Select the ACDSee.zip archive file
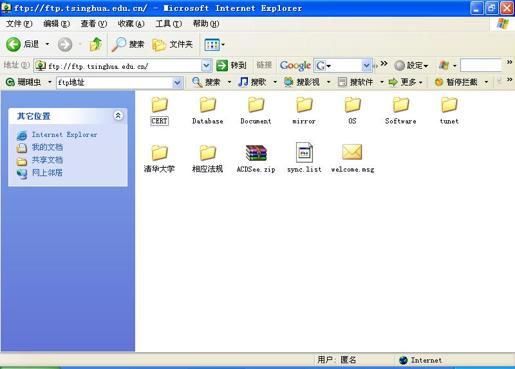The image size is (515, 369). (256, 159)
